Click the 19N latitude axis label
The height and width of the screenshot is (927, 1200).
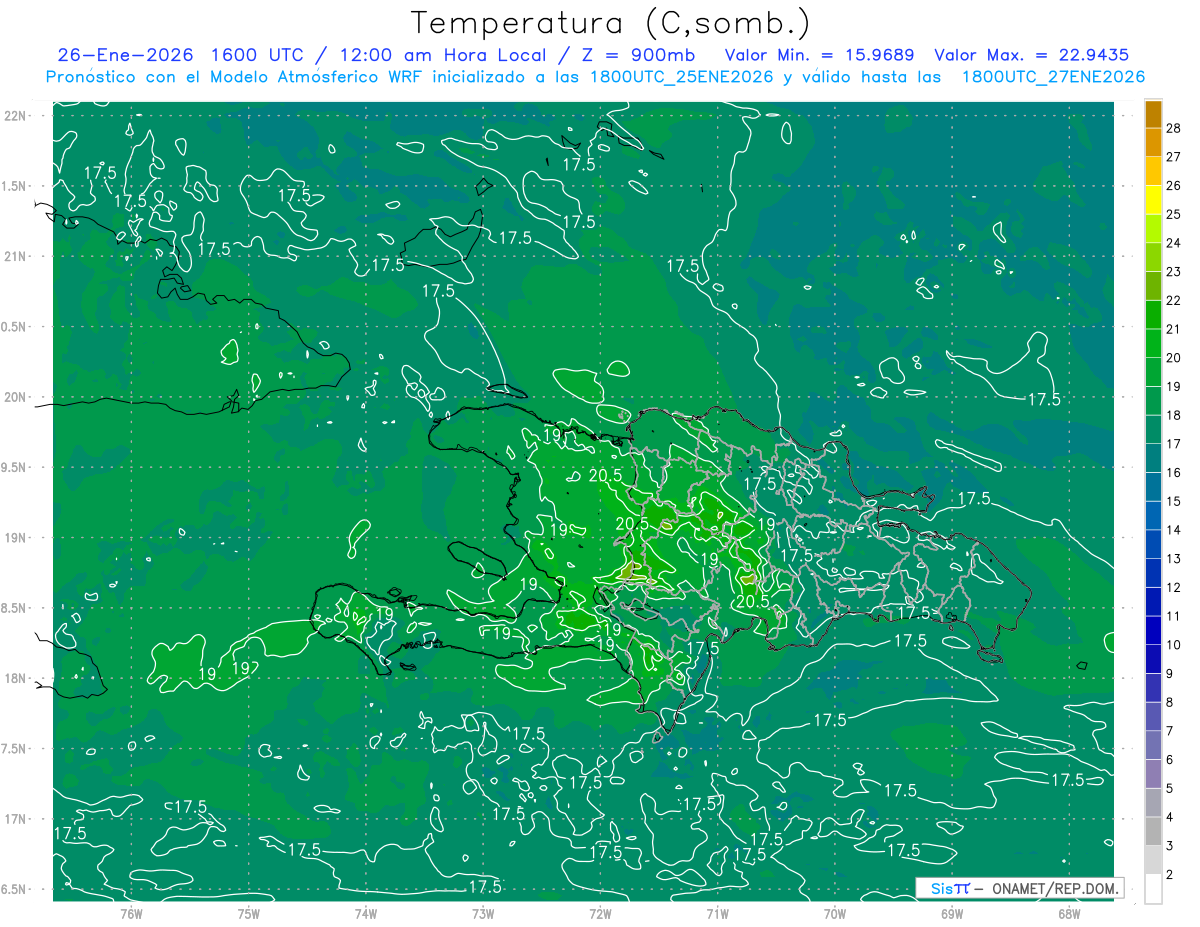(16, 538)
